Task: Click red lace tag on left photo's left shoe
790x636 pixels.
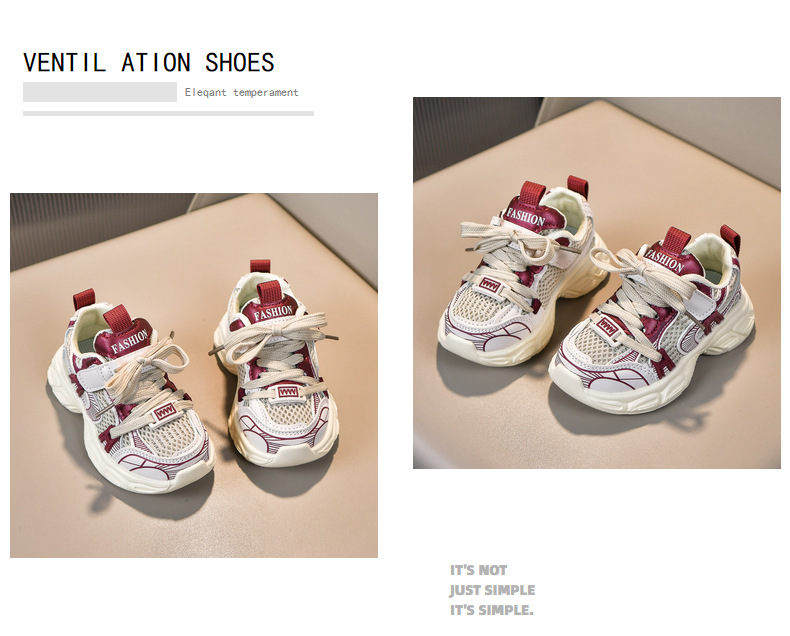Action: click(165, 412)
